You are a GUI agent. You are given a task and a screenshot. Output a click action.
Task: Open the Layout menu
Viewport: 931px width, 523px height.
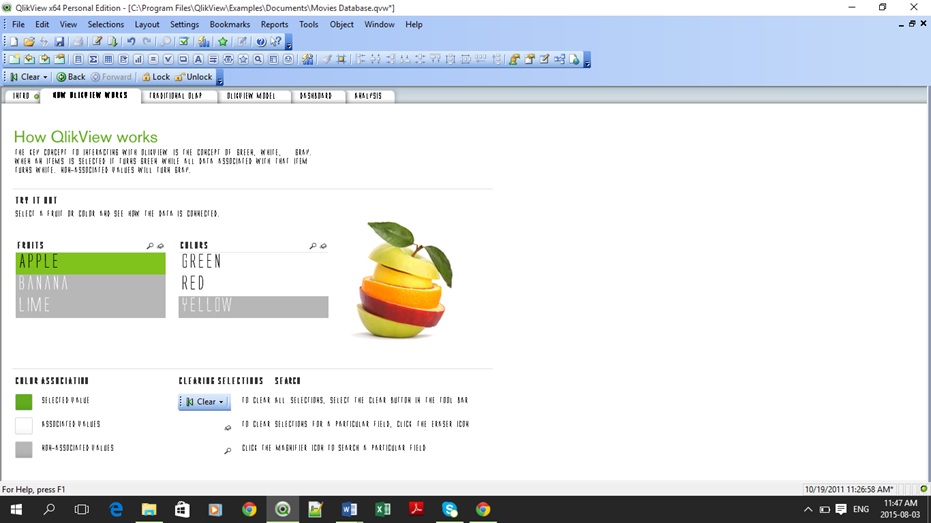pyautogui.click(x=147, y=24)
